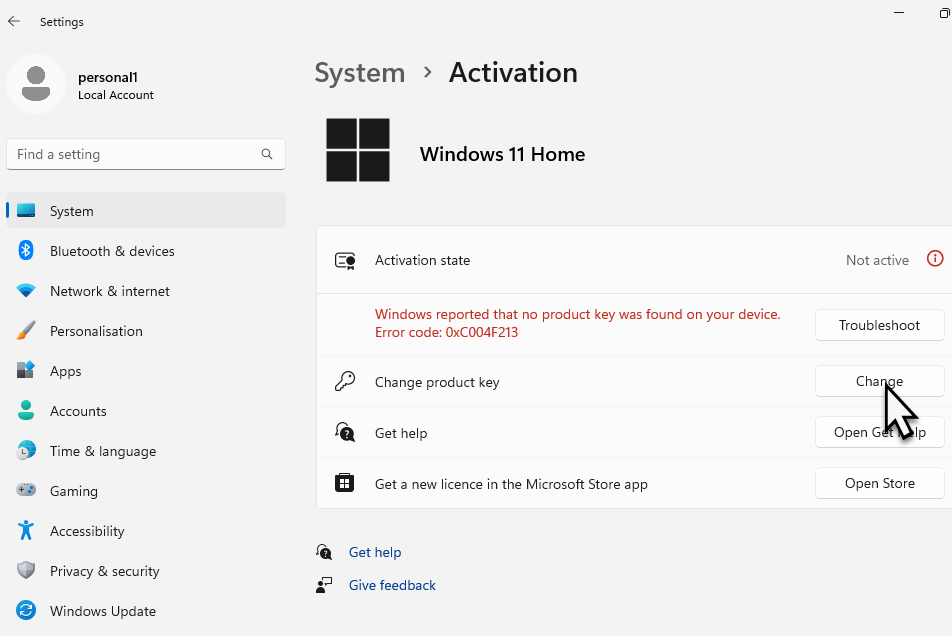952x636 pixels.
Task: Click the Personalisation paintbrush icon
Action: [26, 331]
